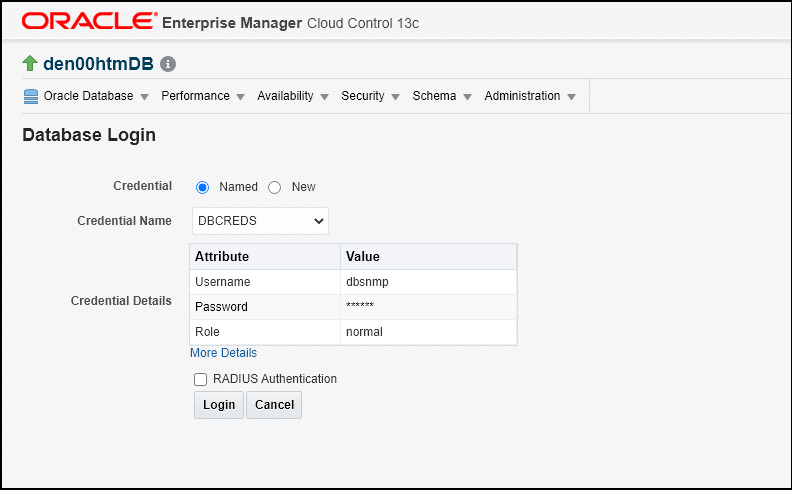Expand the Schema menu arrow
This screenshot has height=490, width=792.
tap(467, 97)
